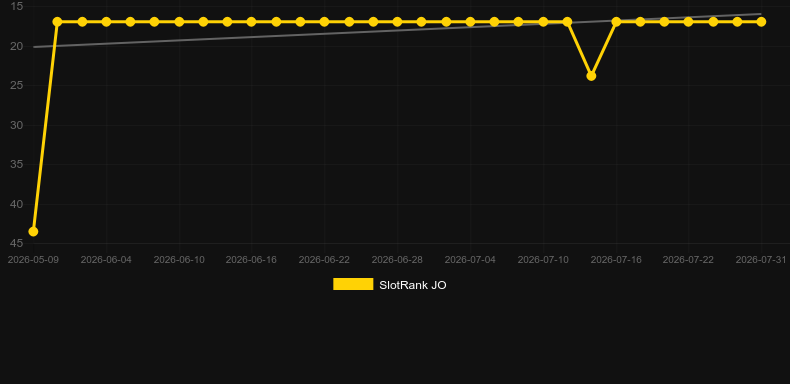Select the final data point at 2026-07-31
This screenshot has width=790, height=384.
tap(761, 22)
